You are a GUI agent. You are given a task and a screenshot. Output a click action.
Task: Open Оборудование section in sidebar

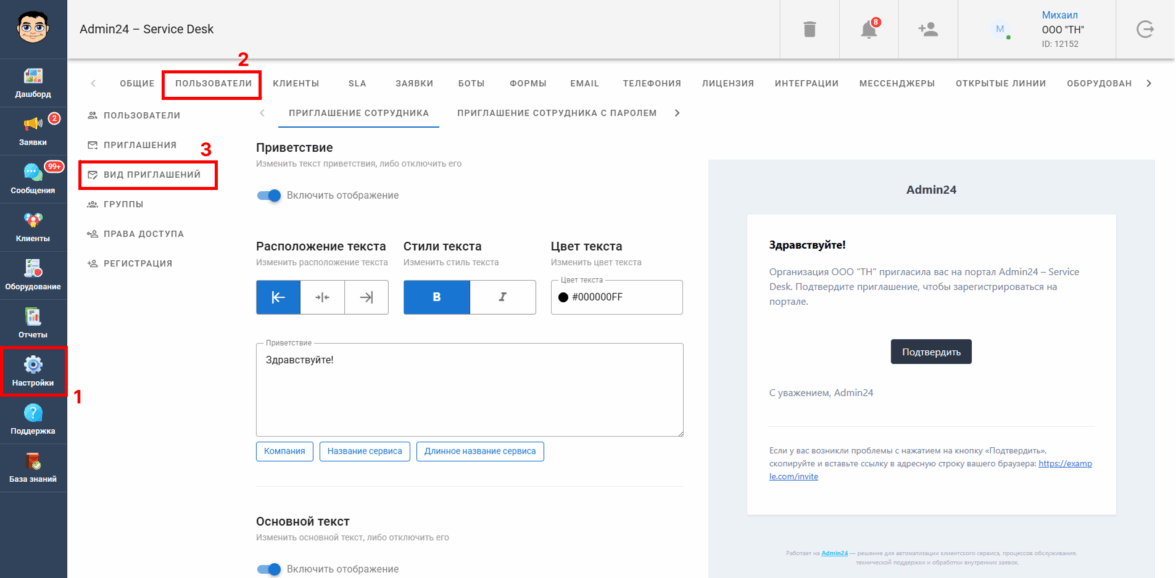pos(33,273)
